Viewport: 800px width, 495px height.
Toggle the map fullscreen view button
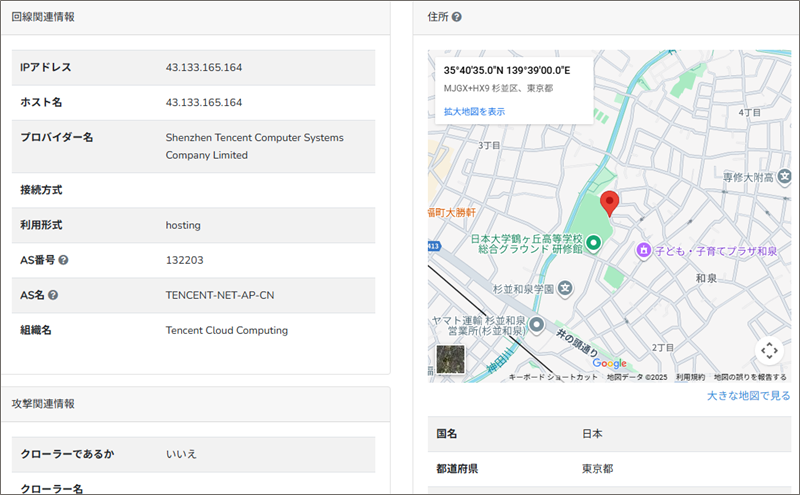[768, 350]
